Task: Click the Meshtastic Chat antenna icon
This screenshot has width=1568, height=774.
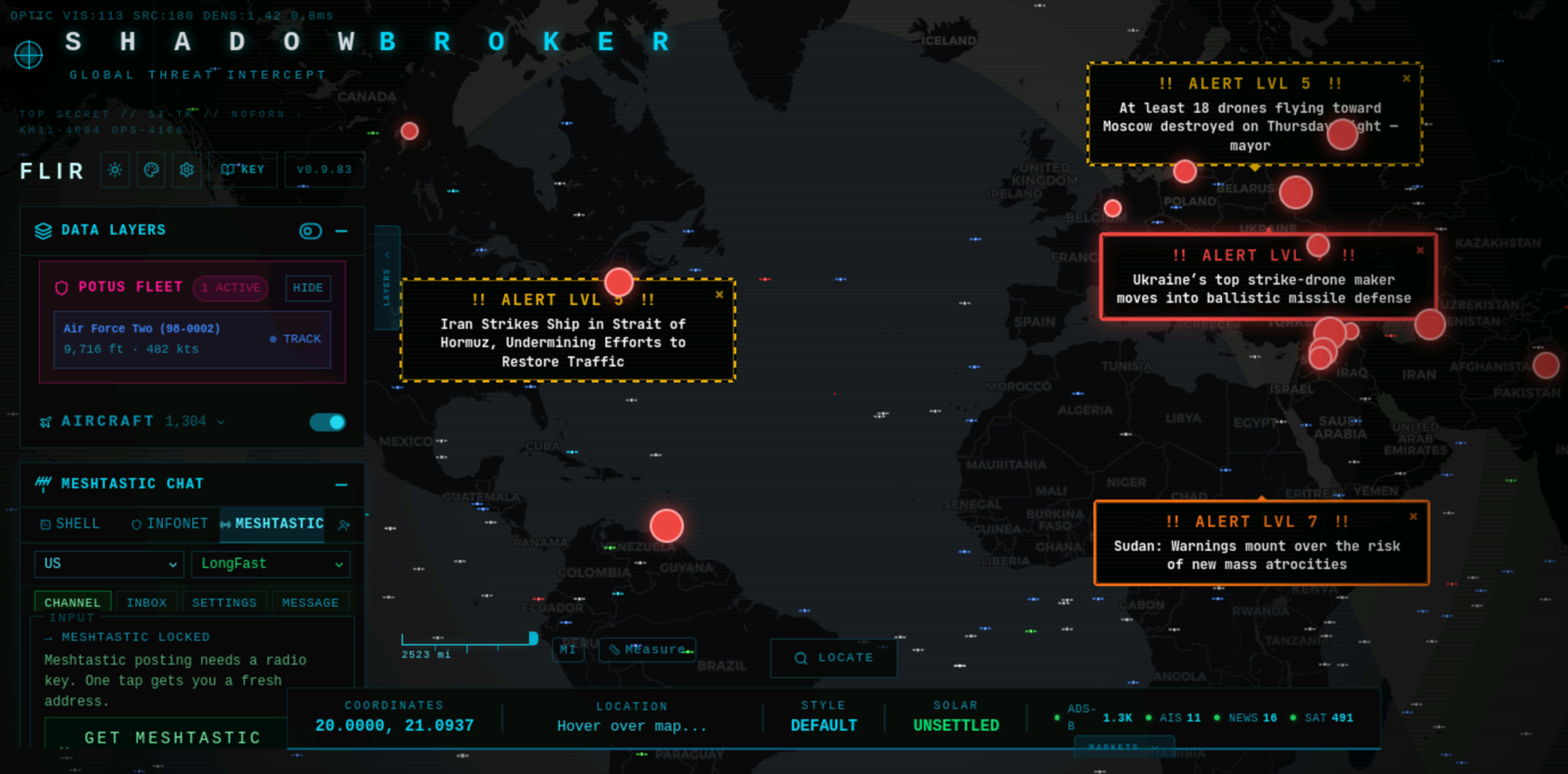Action: click(43, 484)
